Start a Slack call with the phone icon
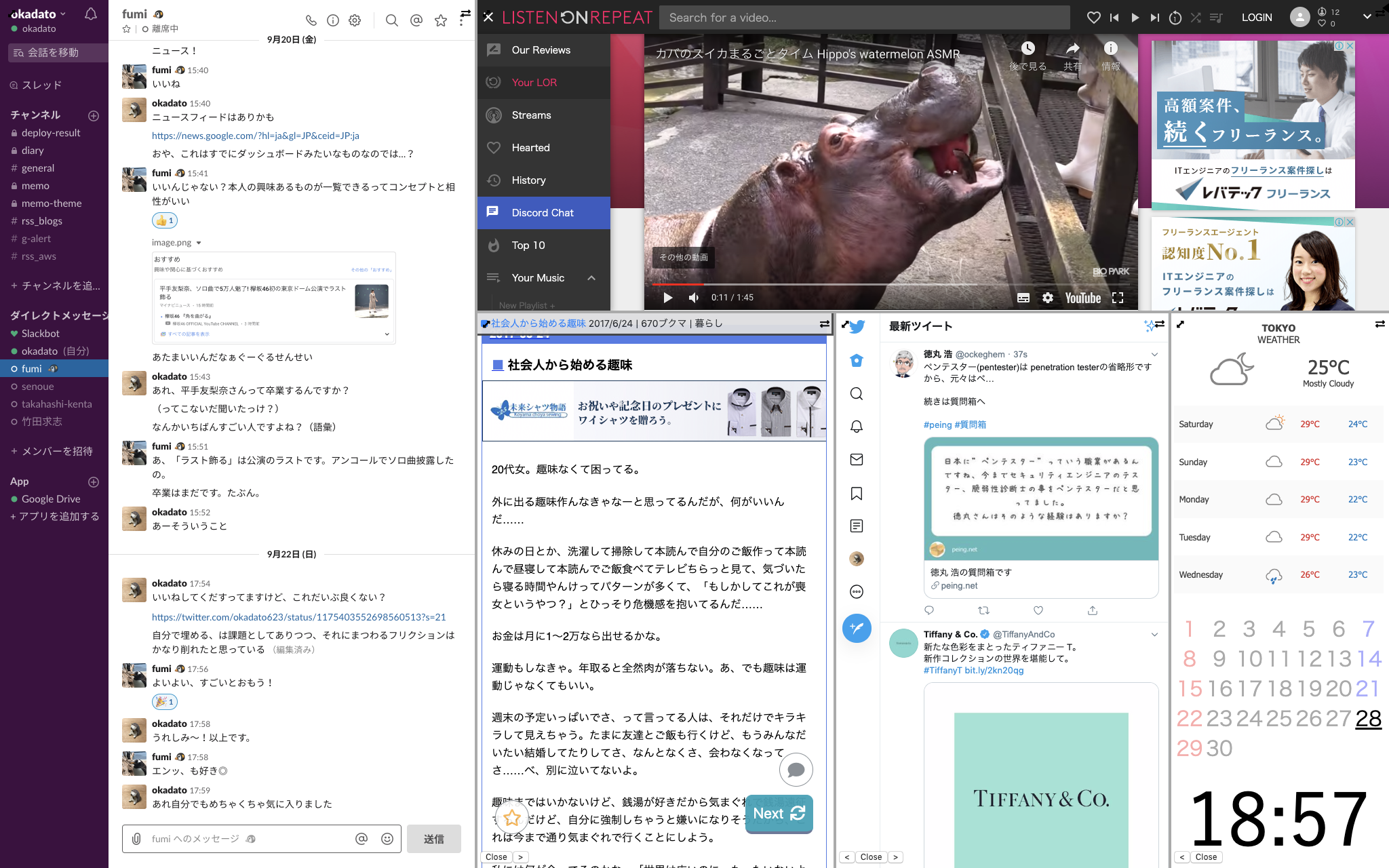The width and height of the screenshot is (1389, 868). (x=311, y=20)
